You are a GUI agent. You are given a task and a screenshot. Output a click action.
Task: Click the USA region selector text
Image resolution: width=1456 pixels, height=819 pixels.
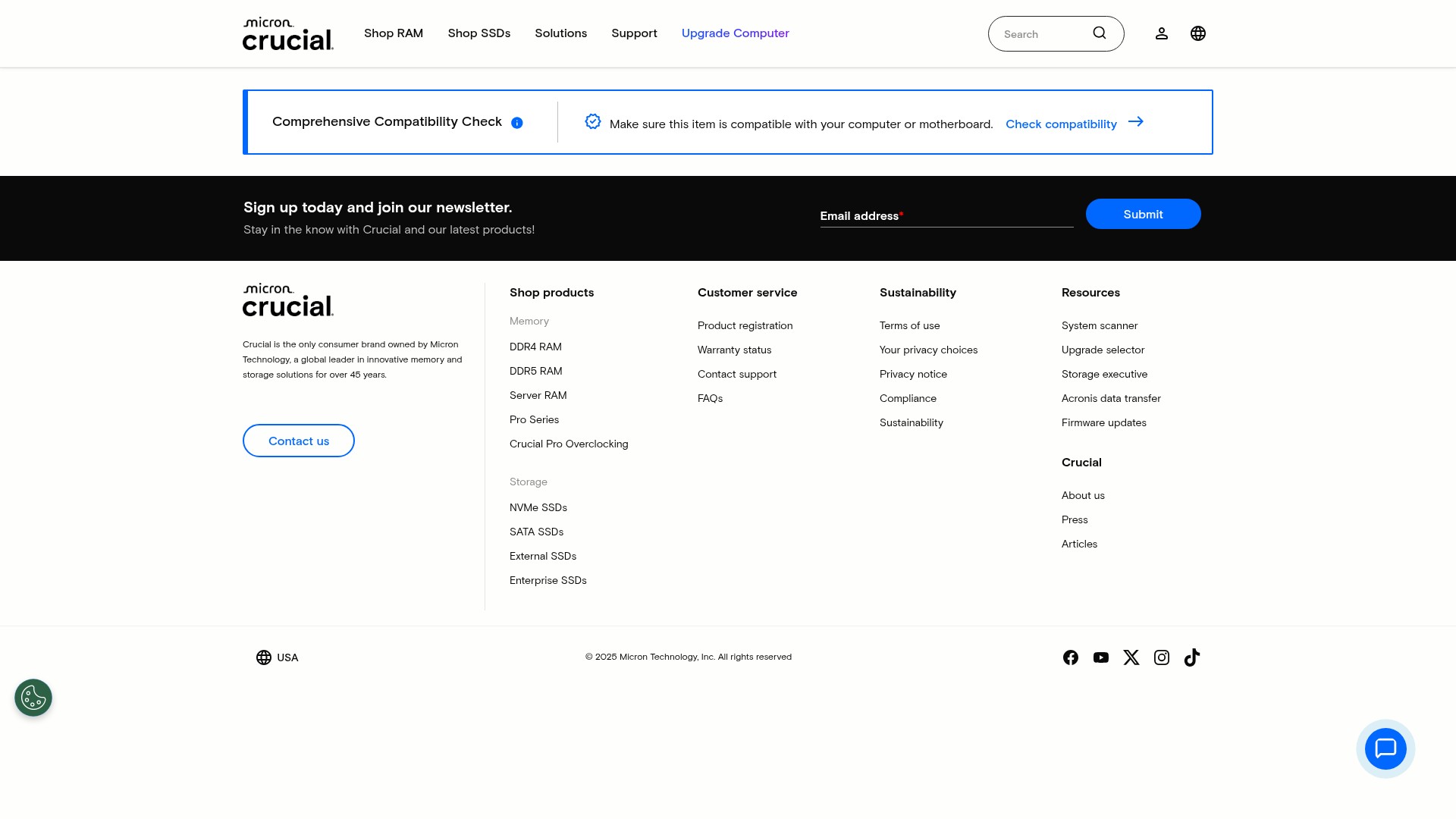pyautogui.click(x=287, y=657)
